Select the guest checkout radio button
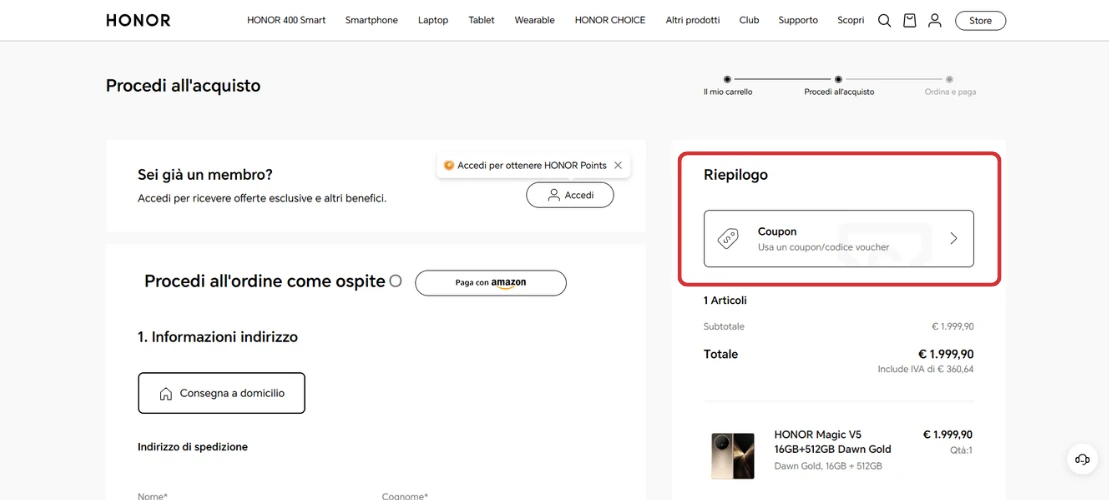1109x500 pixels. (395, 281)
